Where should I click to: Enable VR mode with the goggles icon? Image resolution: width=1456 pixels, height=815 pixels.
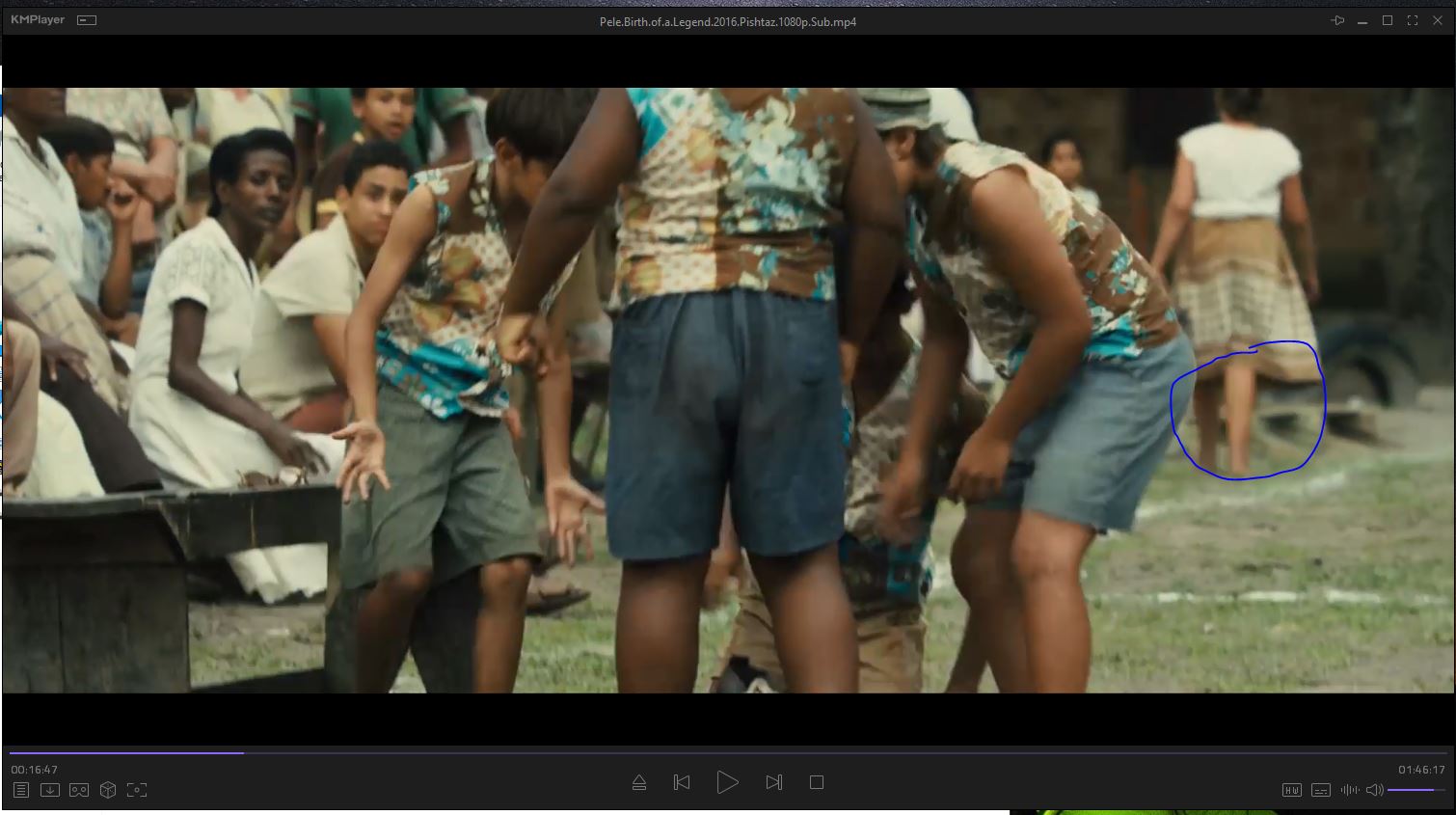[x=79, y=790]
